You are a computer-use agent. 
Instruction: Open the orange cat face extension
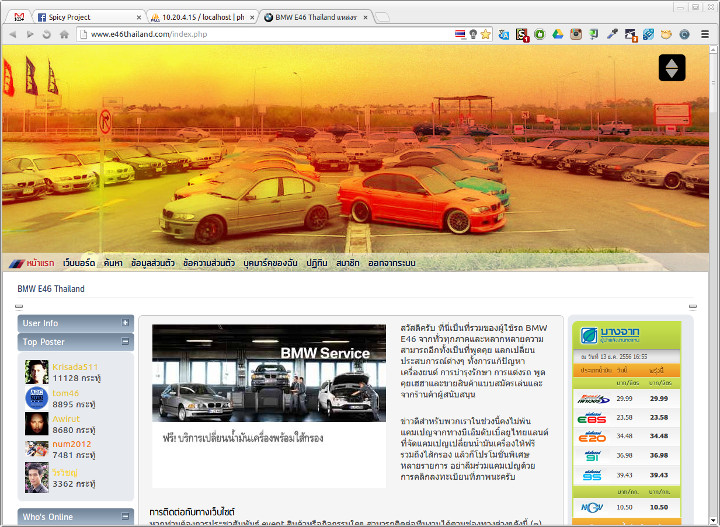pyautogui.click(x=666, y=34)
